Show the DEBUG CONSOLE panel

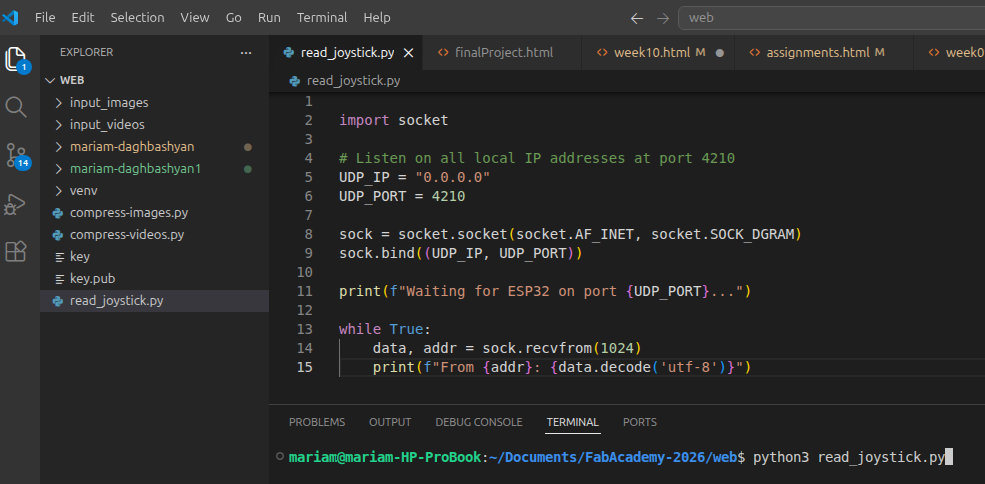[478, 422]
